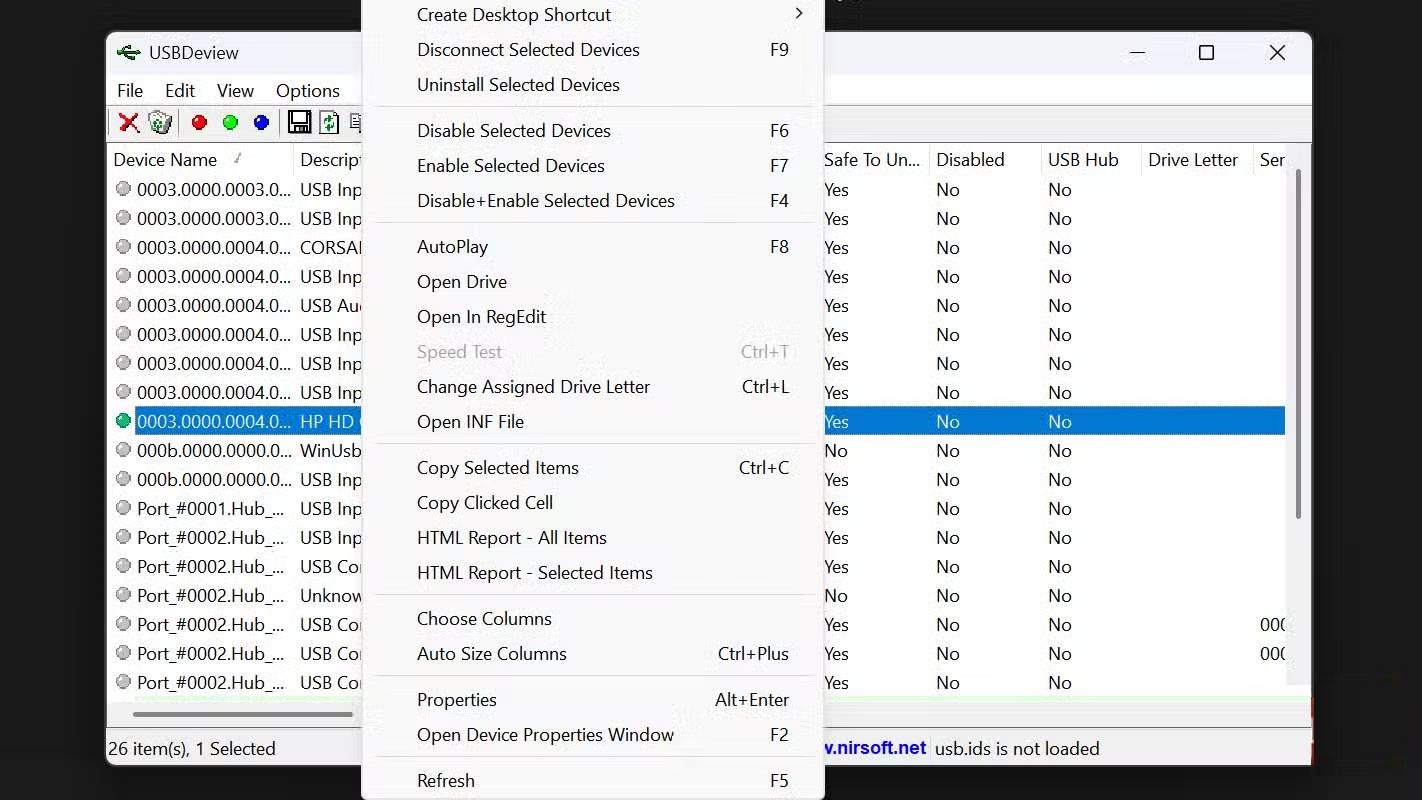Select Copy Clicked Cell
The image size is (1422, 800).
(593, 503)
